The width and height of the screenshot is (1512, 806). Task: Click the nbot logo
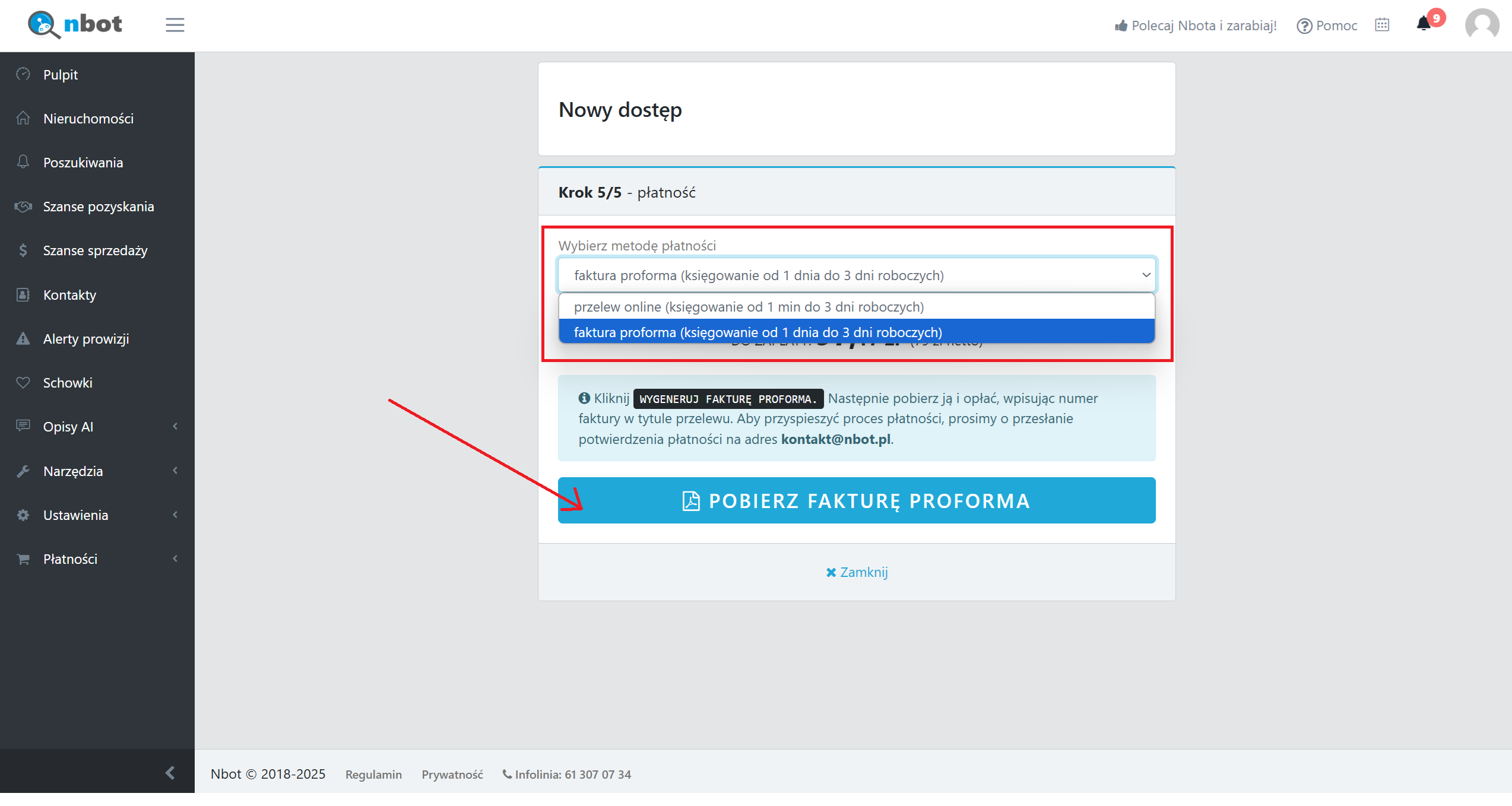(75, 24)
